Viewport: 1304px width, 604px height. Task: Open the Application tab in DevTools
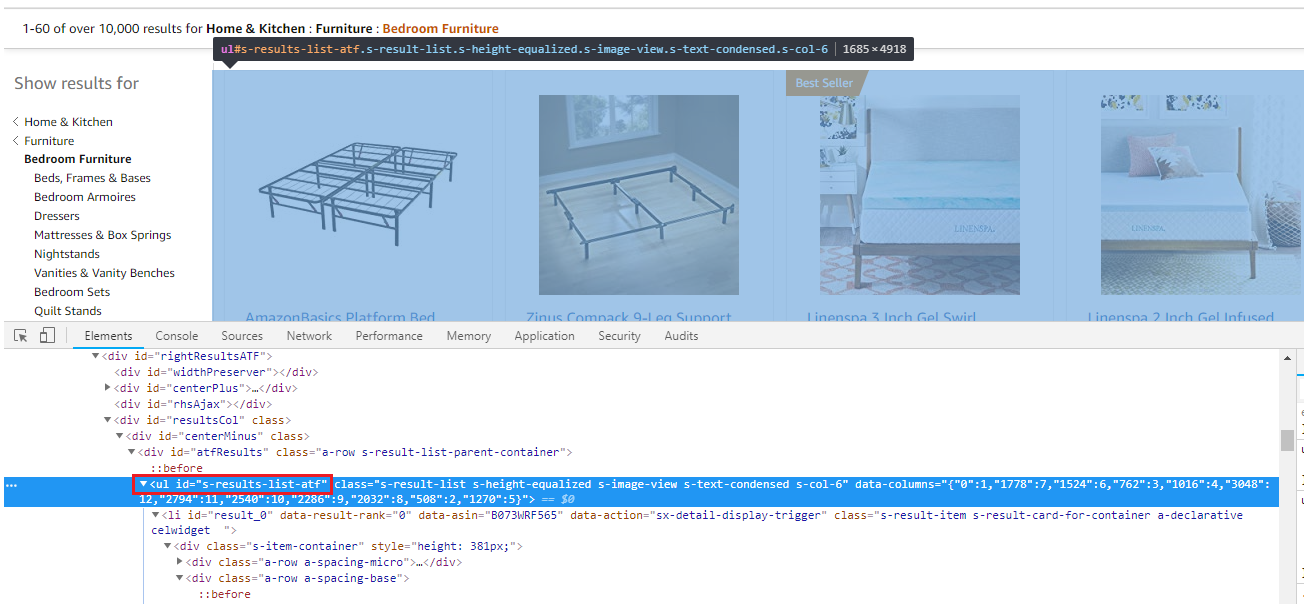[544, 336]
